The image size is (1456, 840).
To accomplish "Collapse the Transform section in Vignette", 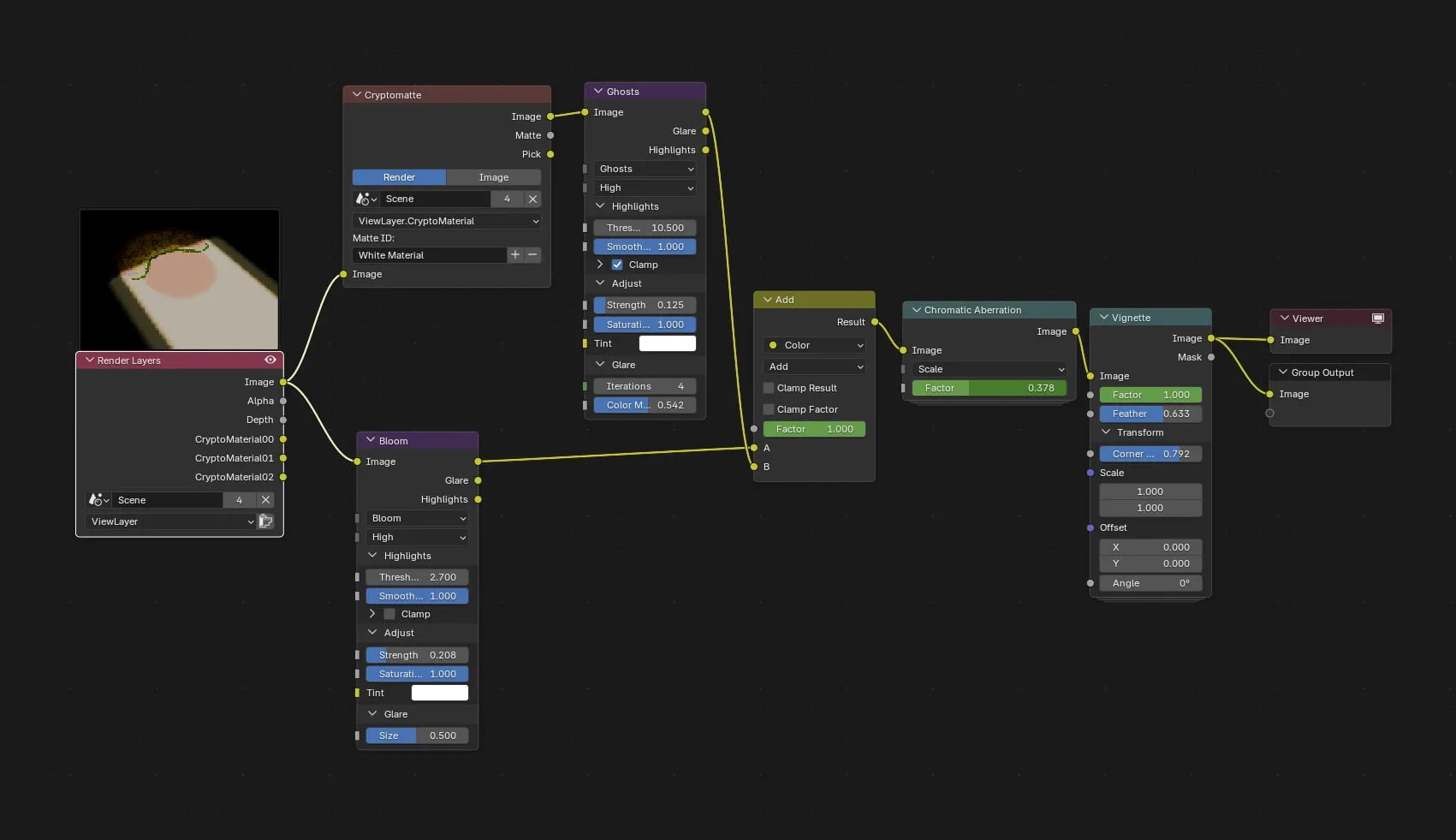I will click(1106, 432).
